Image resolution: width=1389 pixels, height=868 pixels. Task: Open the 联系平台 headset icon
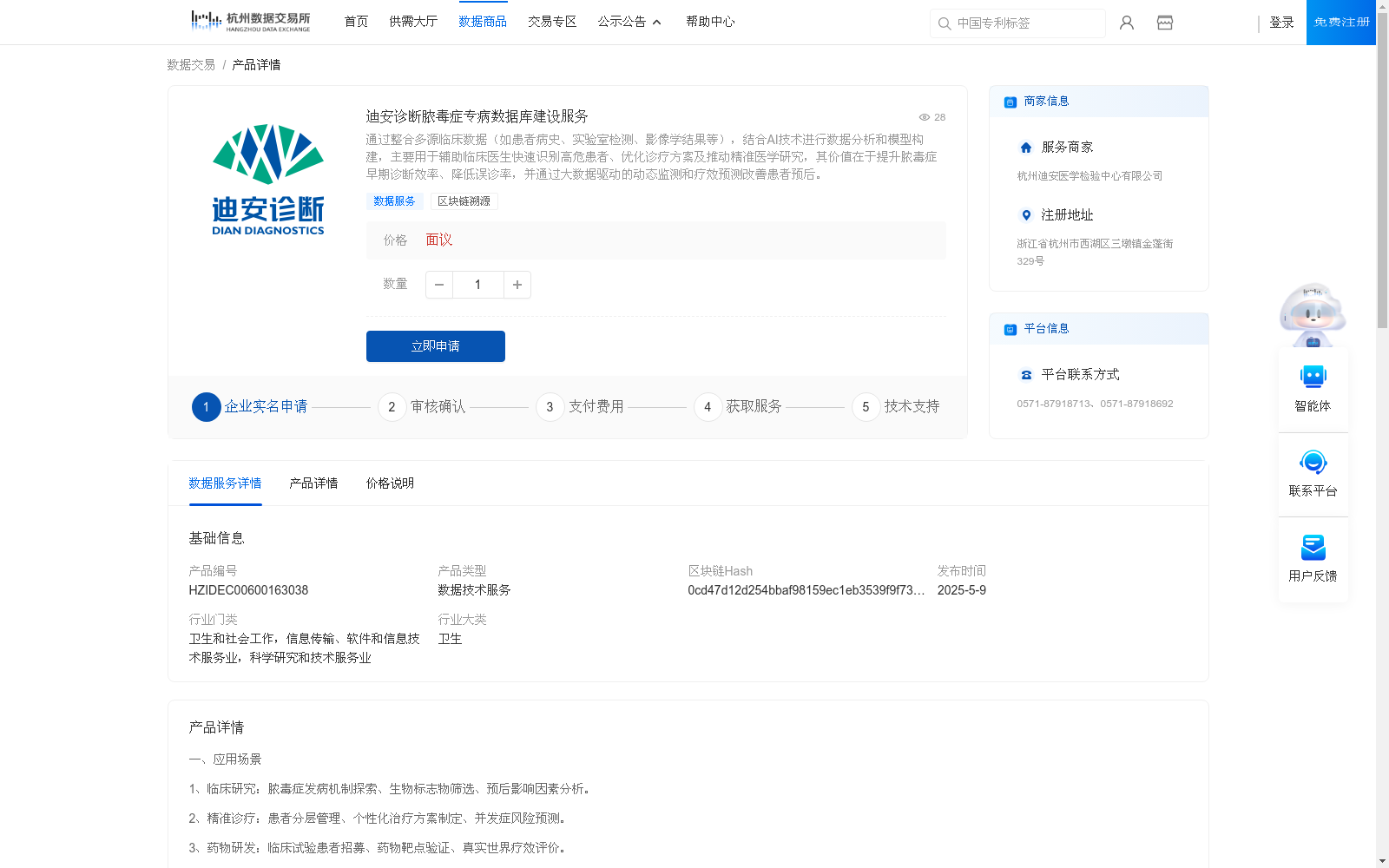(1313, 462)
